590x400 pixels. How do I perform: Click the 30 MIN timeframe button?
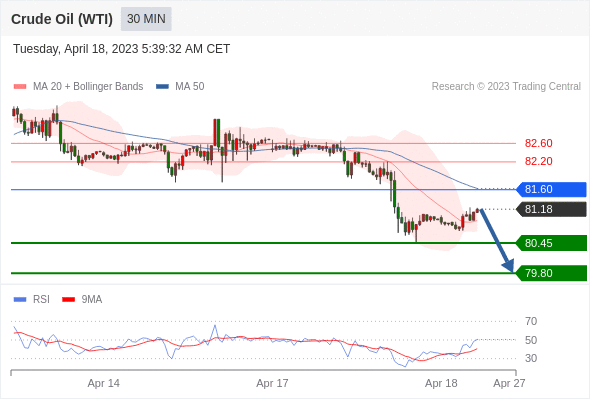146,19
